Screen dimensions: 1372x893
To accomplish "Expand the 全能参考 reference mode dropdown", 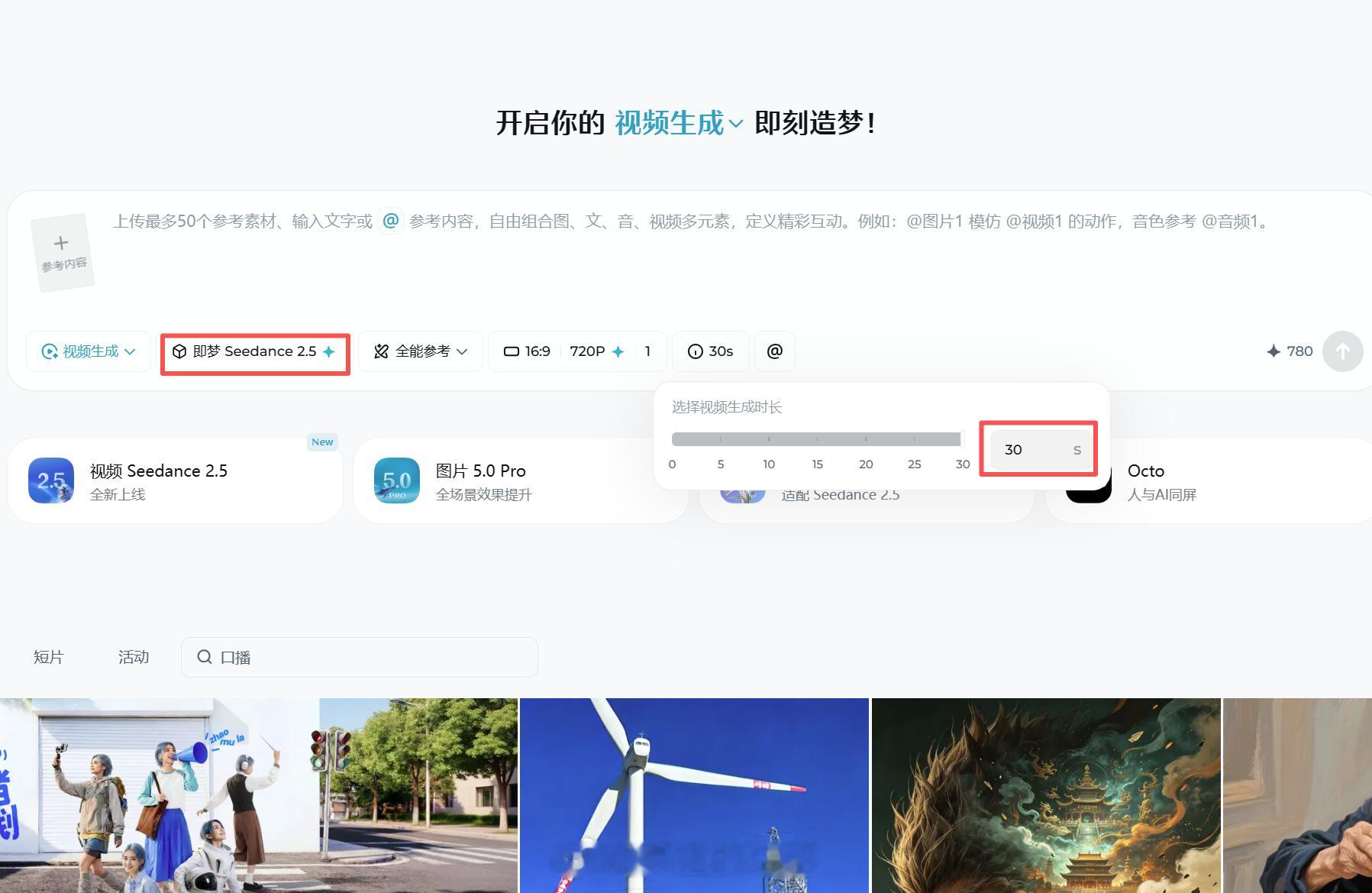I will click(421, 351).
